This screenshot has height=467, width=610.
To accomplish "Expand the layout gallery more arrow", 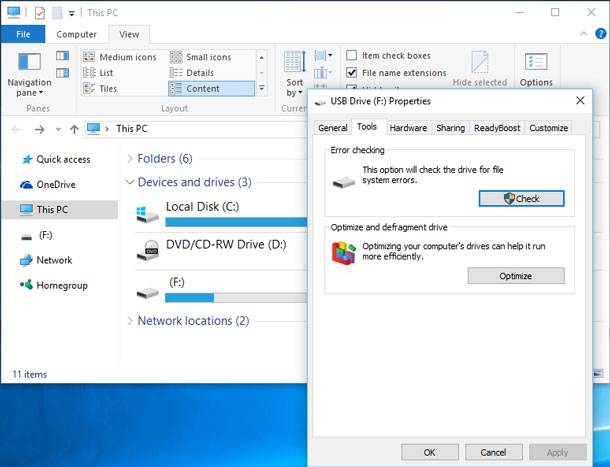I will click(x=262, y=88).
